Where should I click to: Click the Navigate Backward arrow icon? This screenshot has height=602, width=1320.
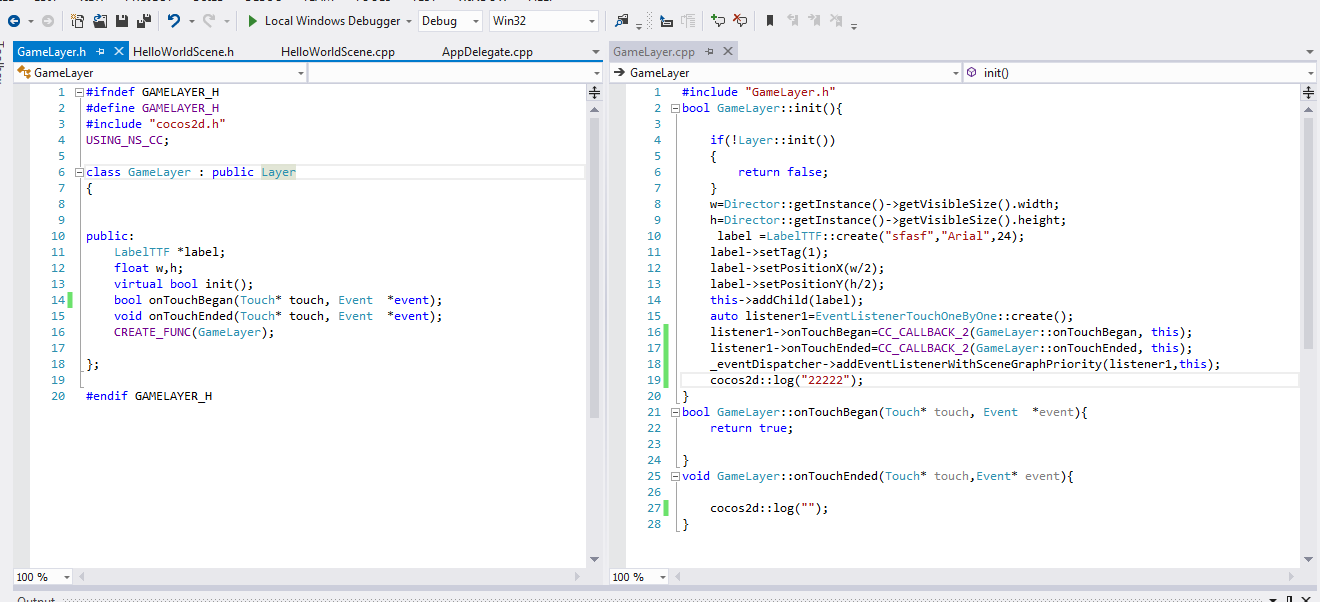[x=14, y=20]
